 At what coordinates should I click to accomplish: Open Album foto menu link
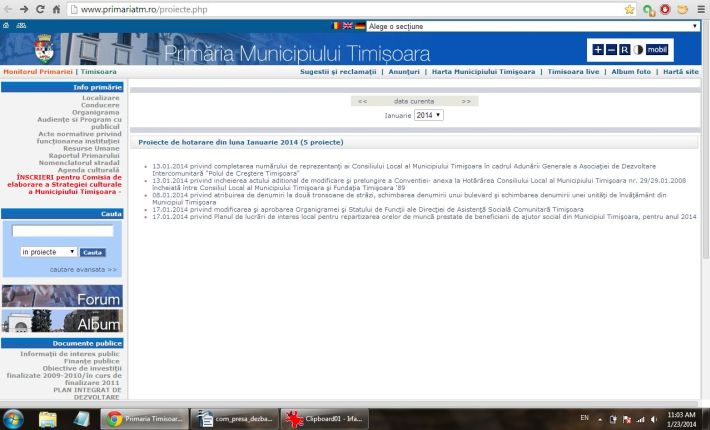click(x=631, y=72)
